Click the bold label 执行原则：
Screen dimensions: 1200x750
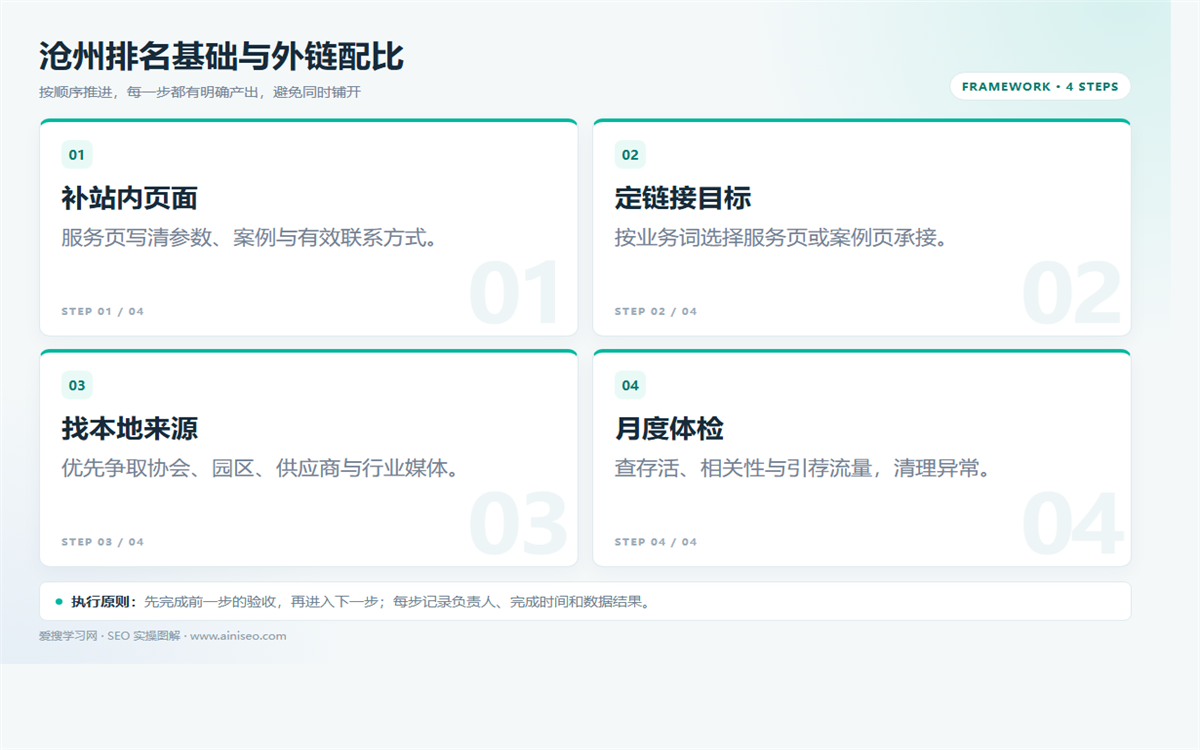tap(105, 602)
